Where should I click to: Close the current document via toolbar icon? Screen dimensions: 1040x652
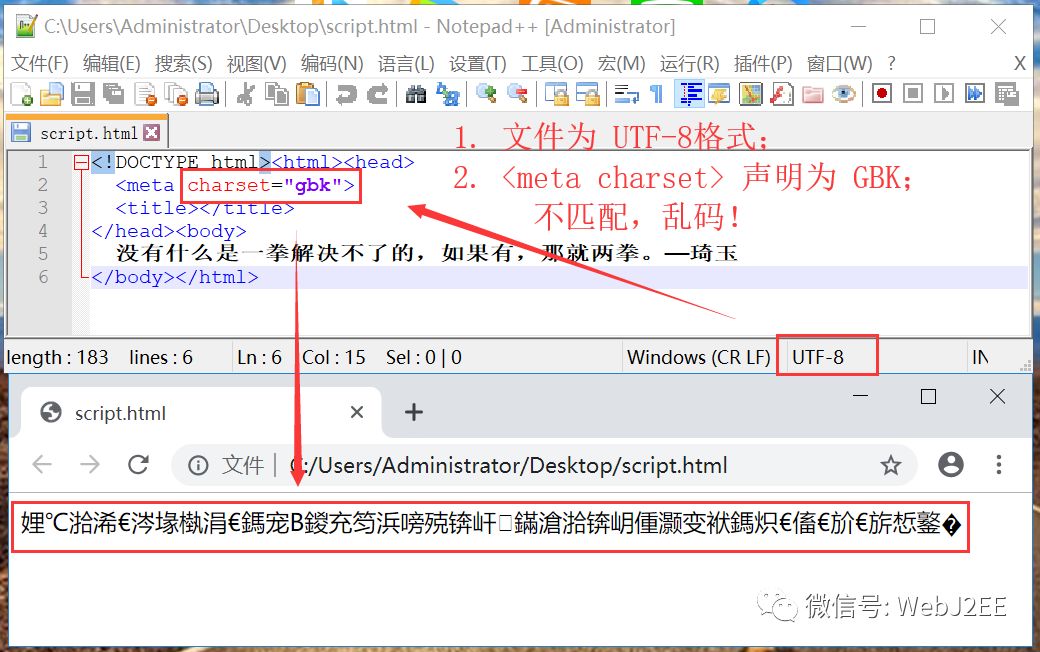click(145, 94)
